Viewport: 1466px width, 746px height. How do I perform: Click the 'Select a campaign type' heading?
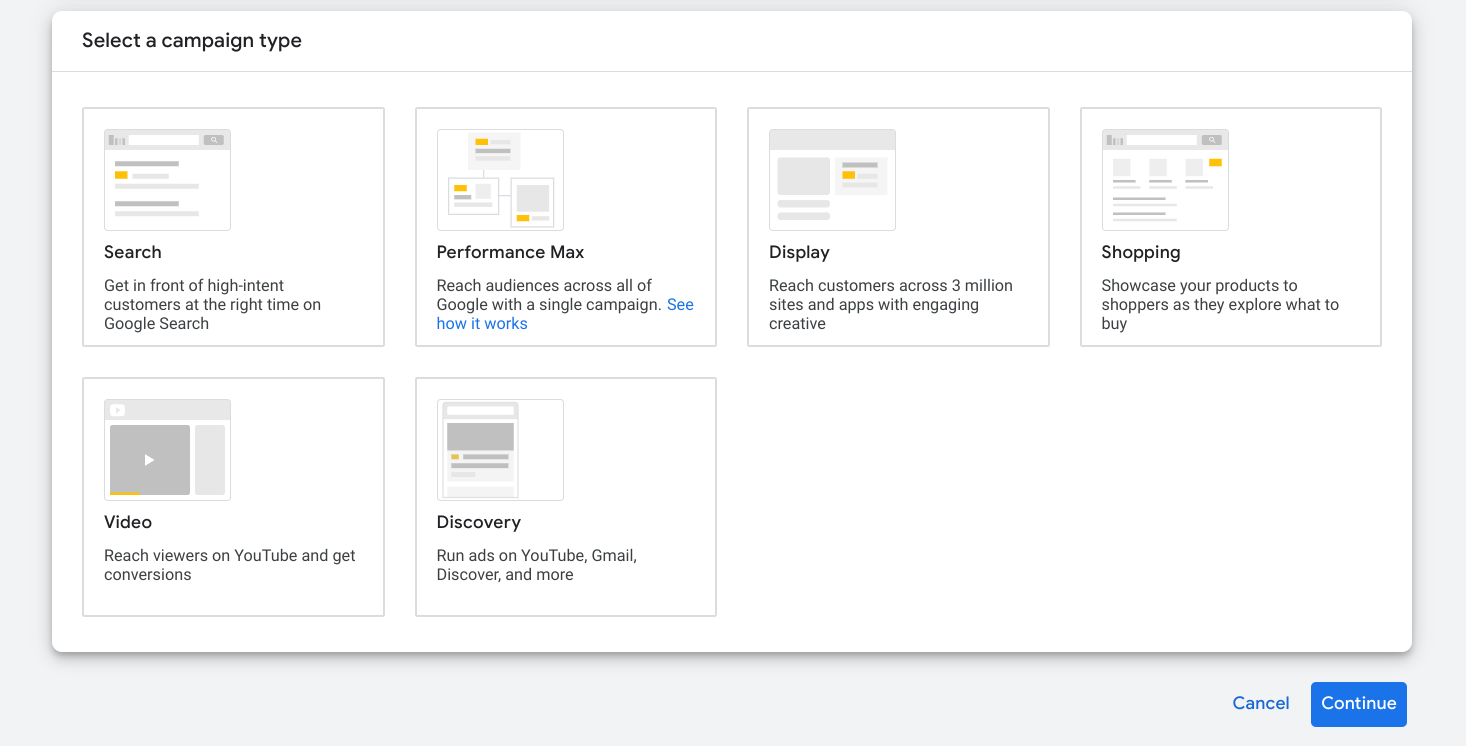click(x=192, y=41)
